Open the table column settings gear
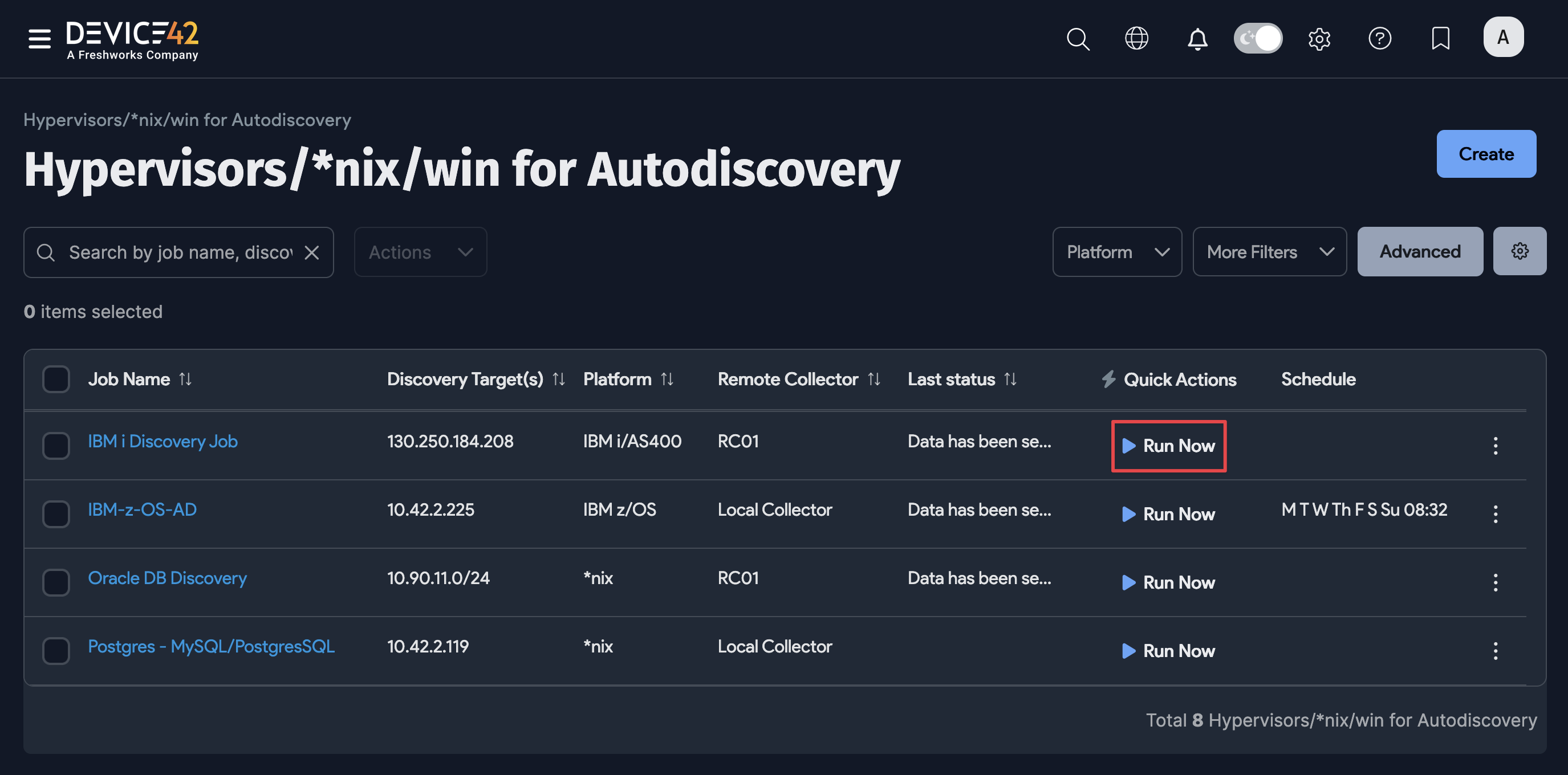 1520,251
